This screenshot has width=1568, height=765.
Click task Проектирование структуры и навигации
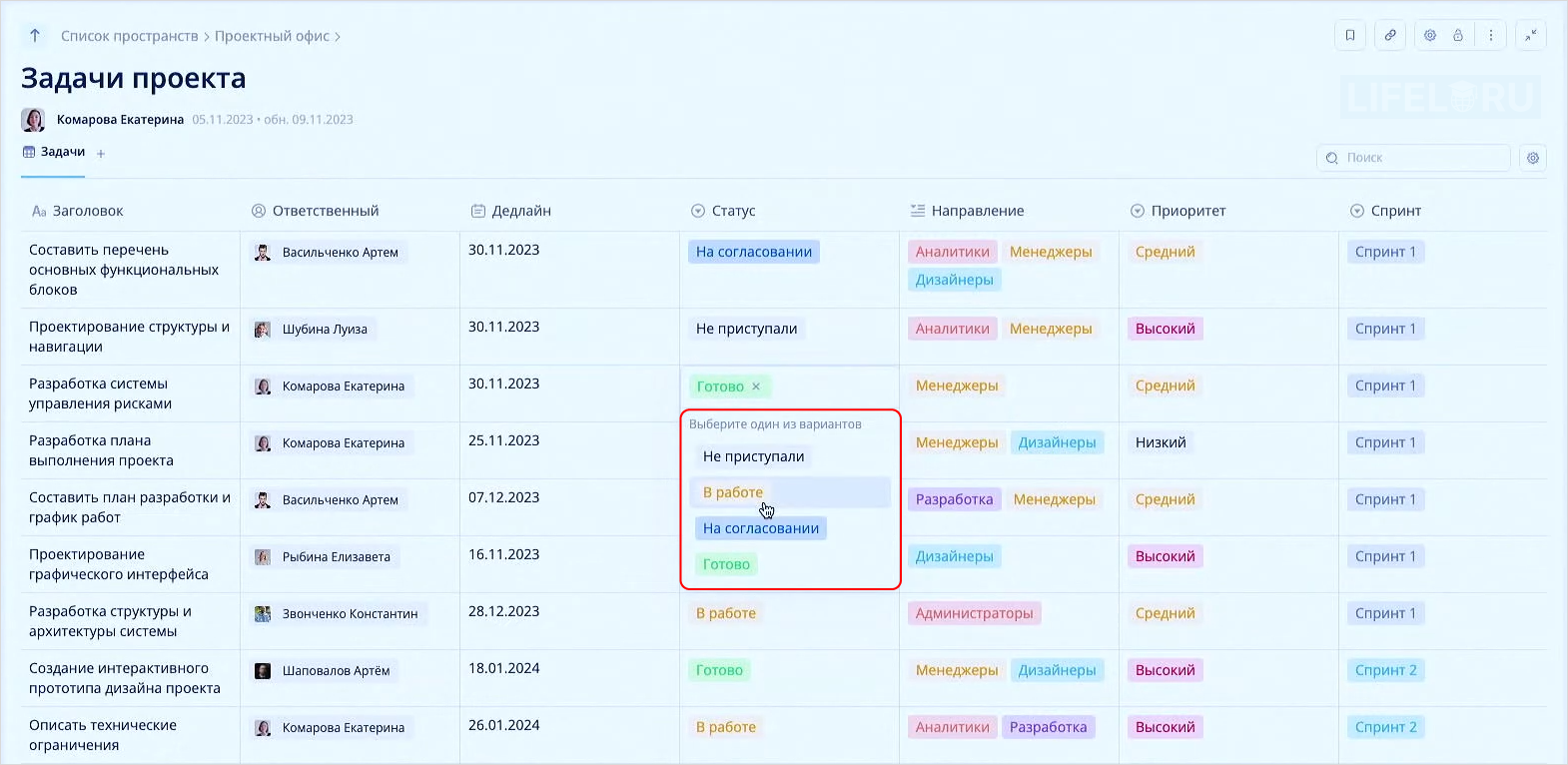[x=129, y=337]
